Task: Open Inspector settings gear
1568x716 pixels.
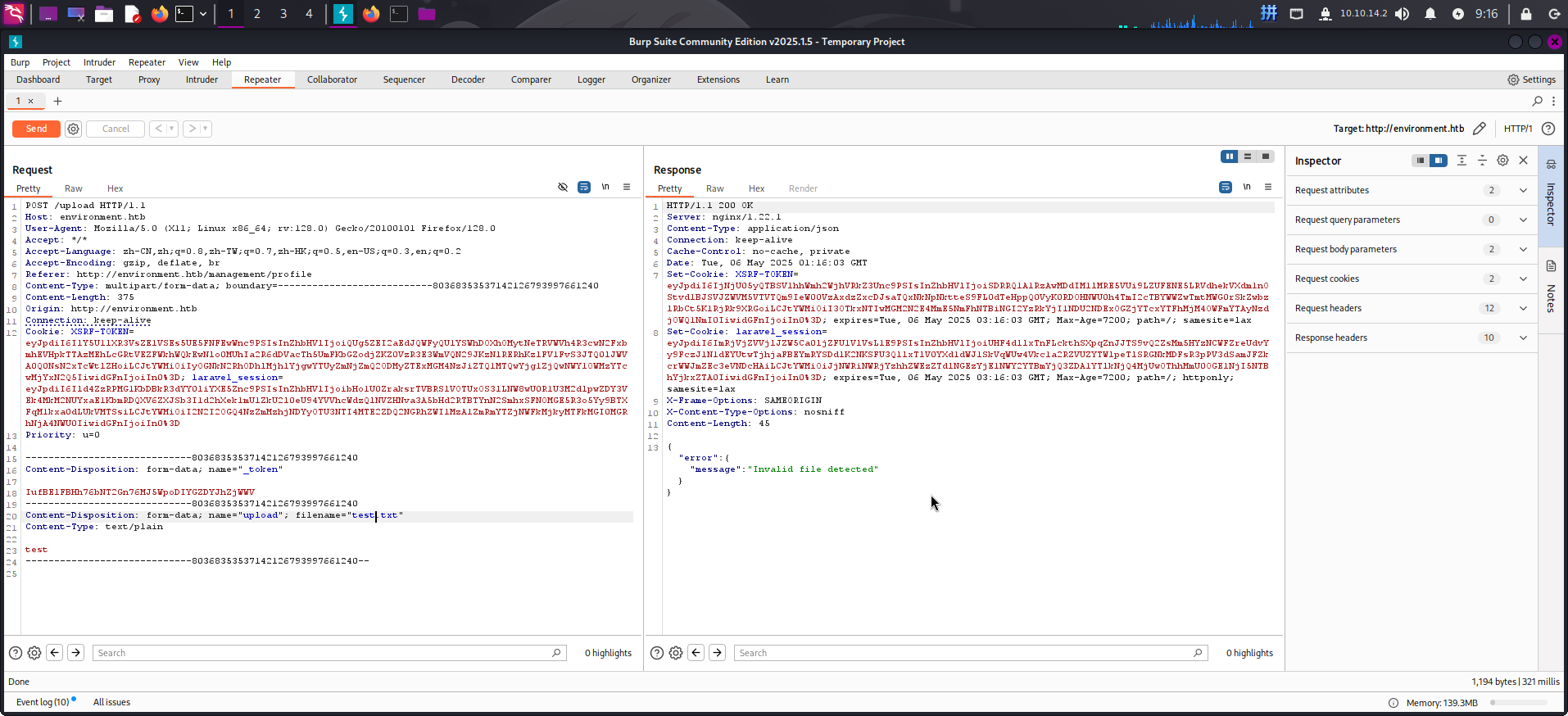Action: (x=1502, y=161)
